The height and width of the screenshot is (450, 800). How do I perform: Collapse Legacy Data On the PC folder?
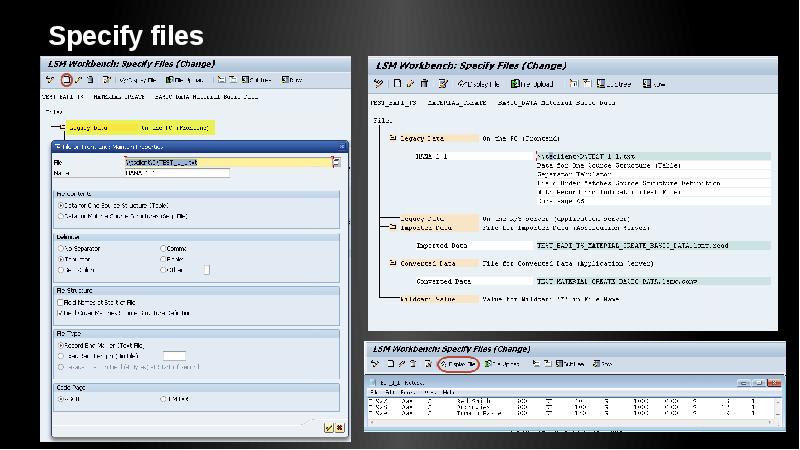click(x=393, y=138)
